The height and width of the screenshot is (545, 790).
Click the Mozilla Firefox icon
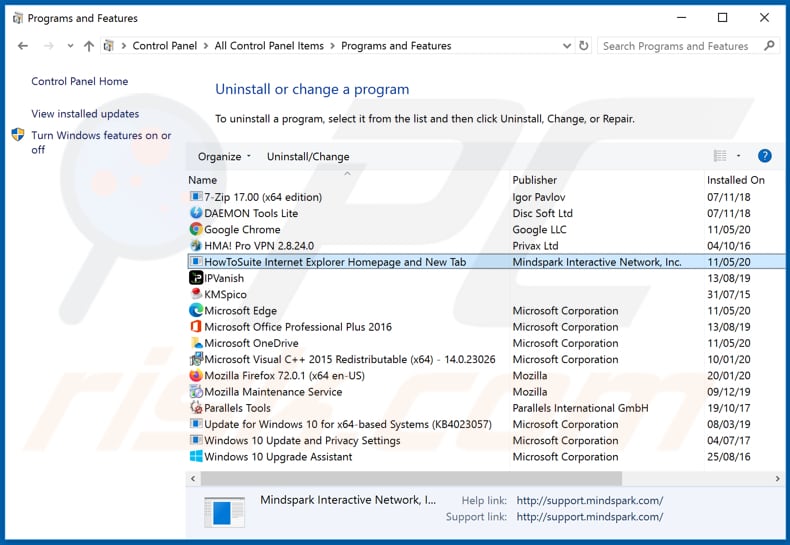coord(196,375)
